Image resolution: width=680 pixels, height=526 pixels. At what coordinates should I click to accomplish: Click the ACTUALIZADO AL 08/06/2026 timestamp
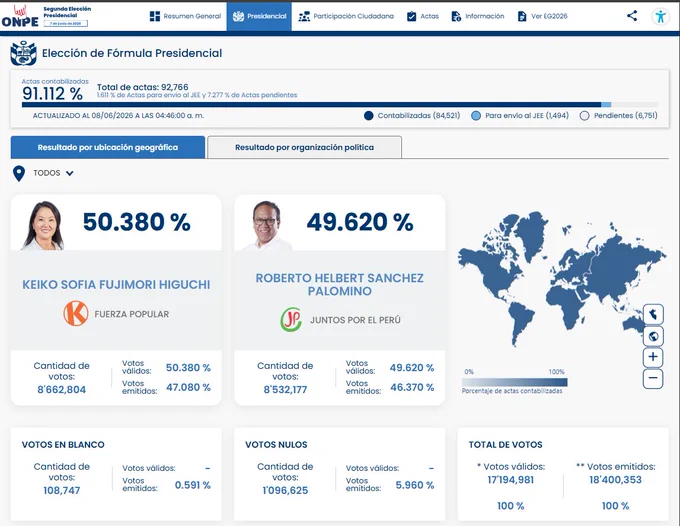click(118, 116)
